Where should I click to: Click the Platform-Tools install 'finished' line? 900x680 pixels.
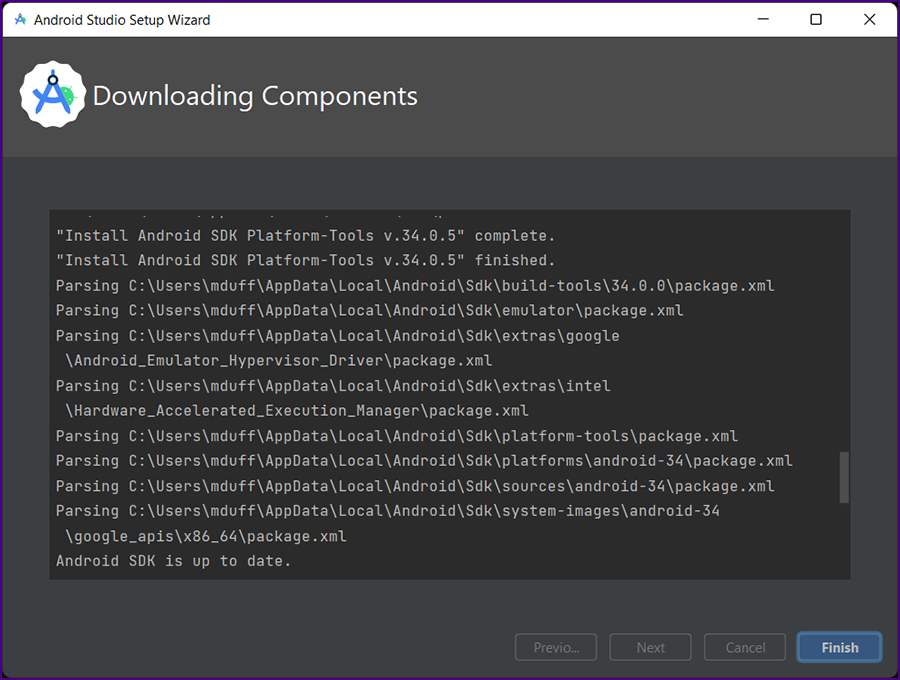tap(305, 261)
